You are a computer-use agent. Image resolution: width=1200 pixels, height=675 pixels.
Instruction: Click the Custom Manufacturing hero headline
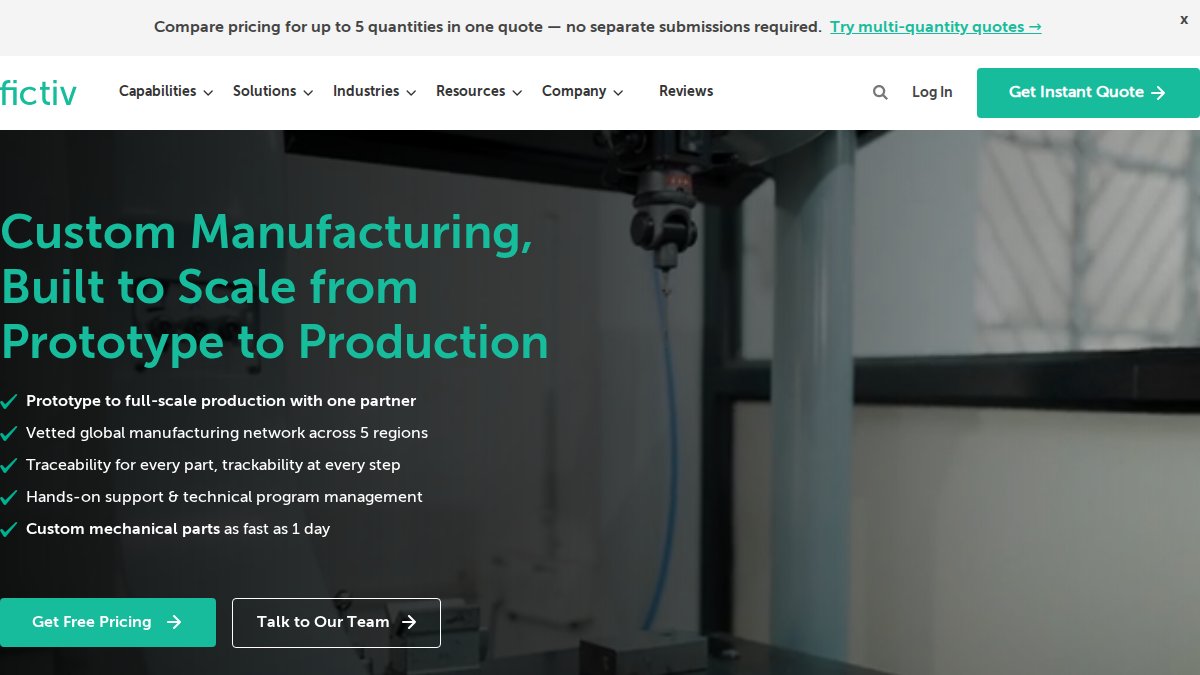click(x=275, y=287)
